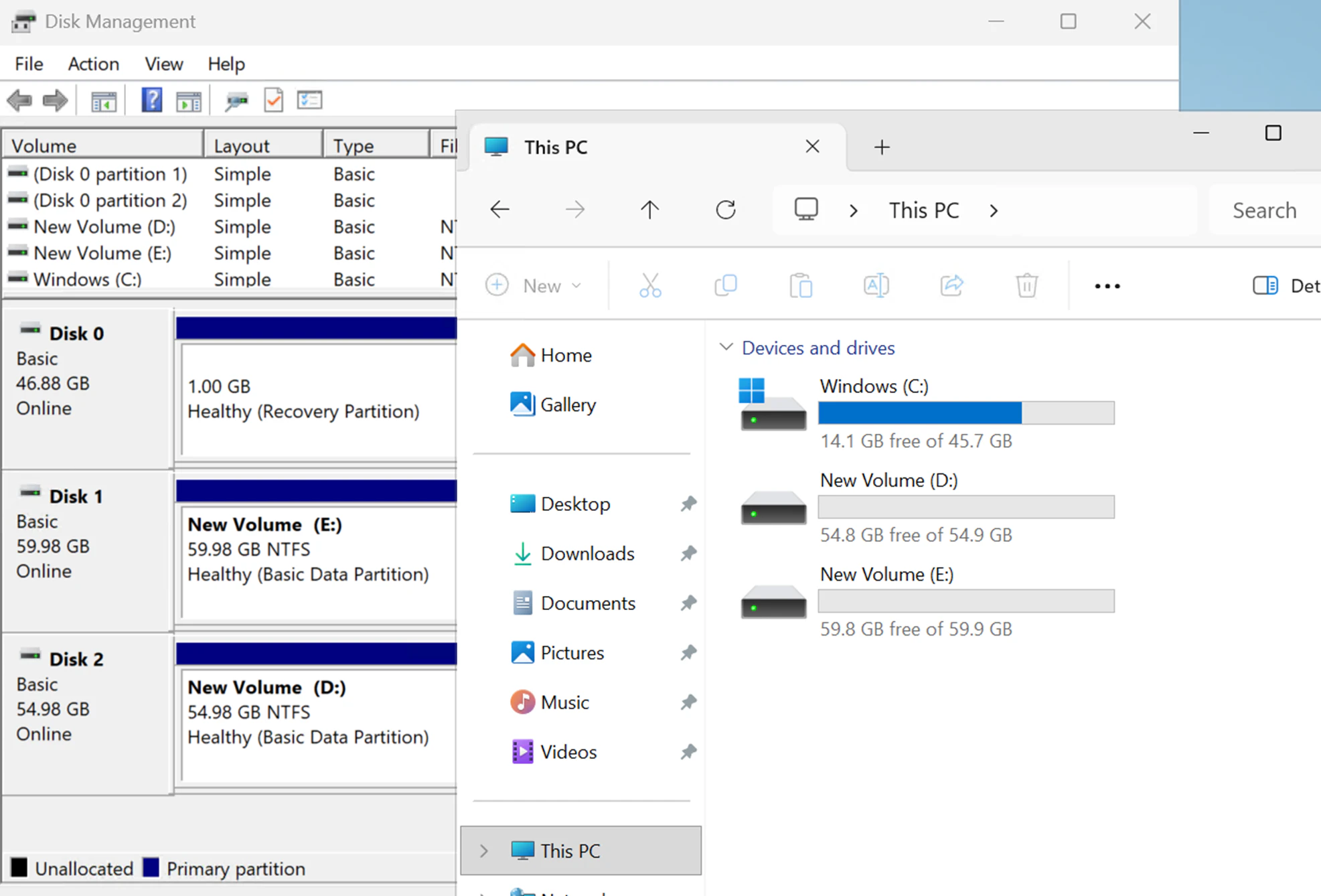Click the settings list toolbar icon in Disk Management
Image resolution: width=1321 pixels, height=896 pixels.
(309, 100)
